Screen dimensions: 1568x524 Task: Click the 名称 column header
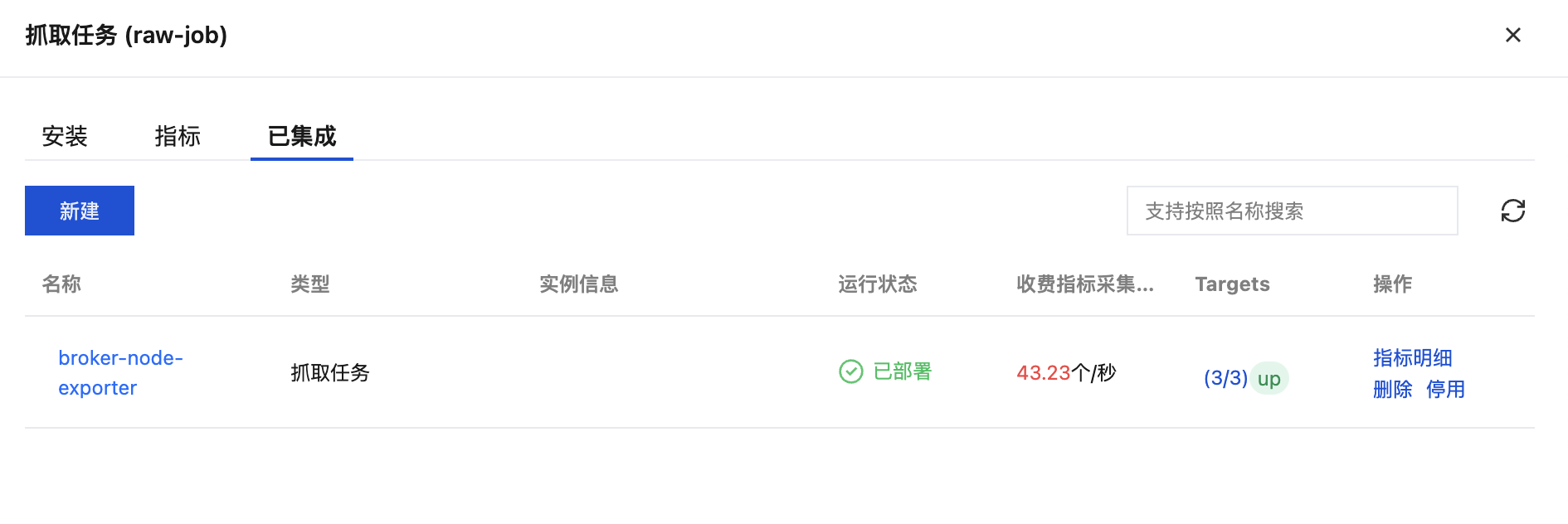61,284
